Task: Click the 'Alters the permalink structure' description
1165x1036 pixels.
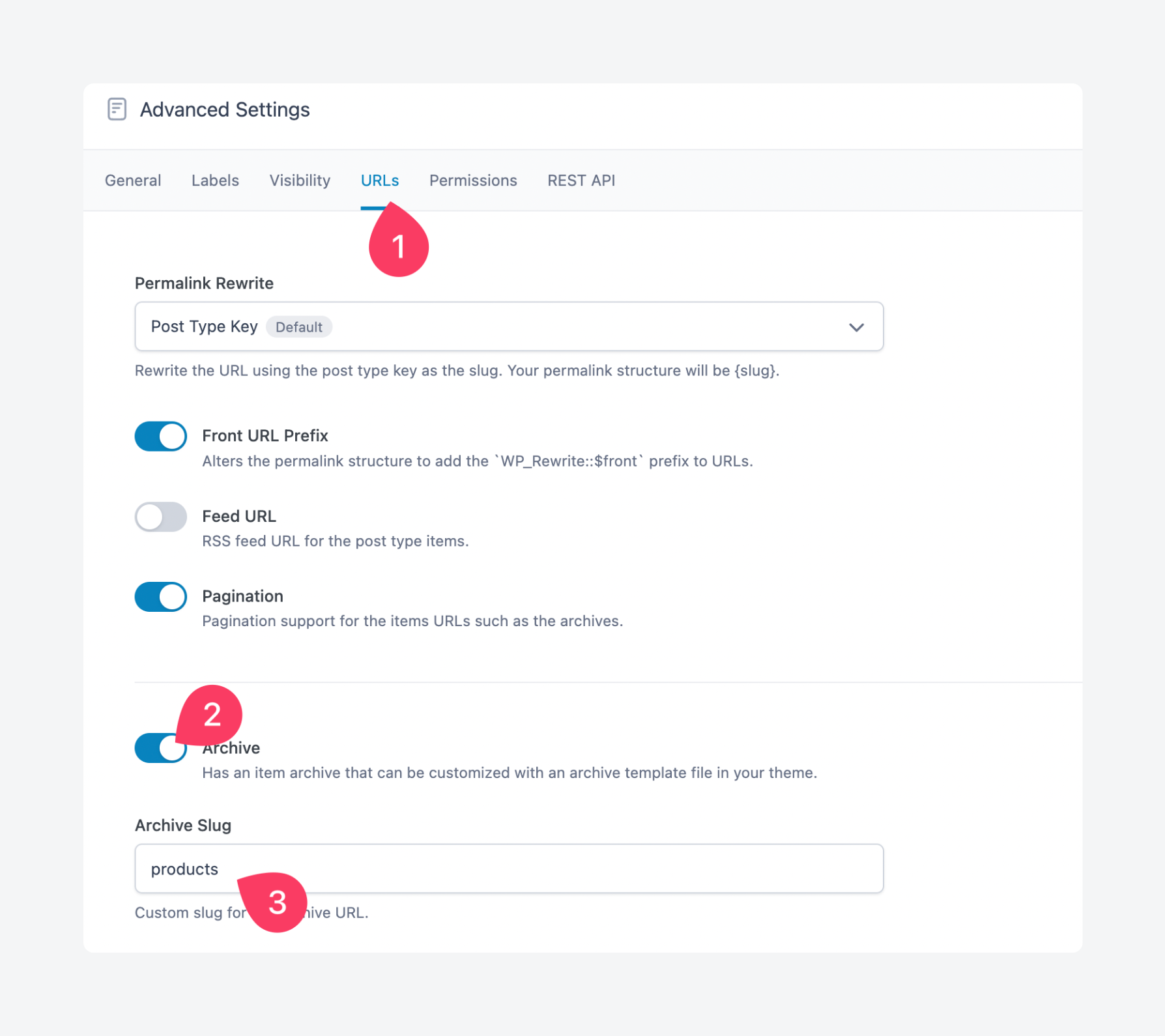Action: (x=478, y=461)
